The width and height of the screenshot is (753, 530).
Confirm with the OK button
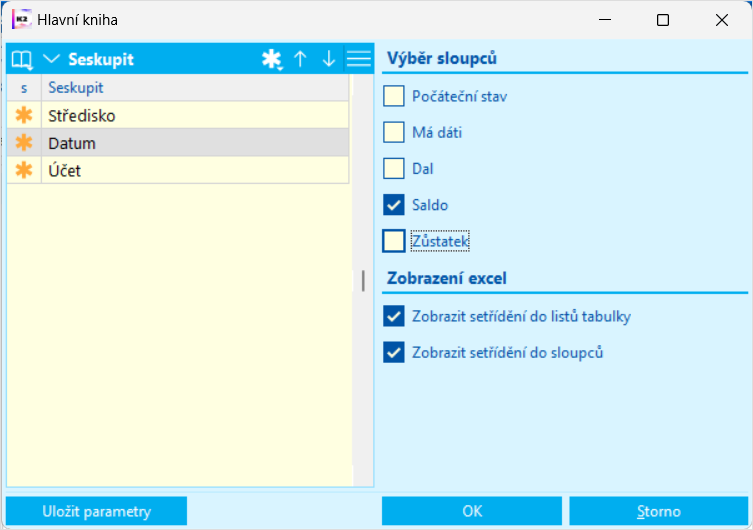click(472, 511)
